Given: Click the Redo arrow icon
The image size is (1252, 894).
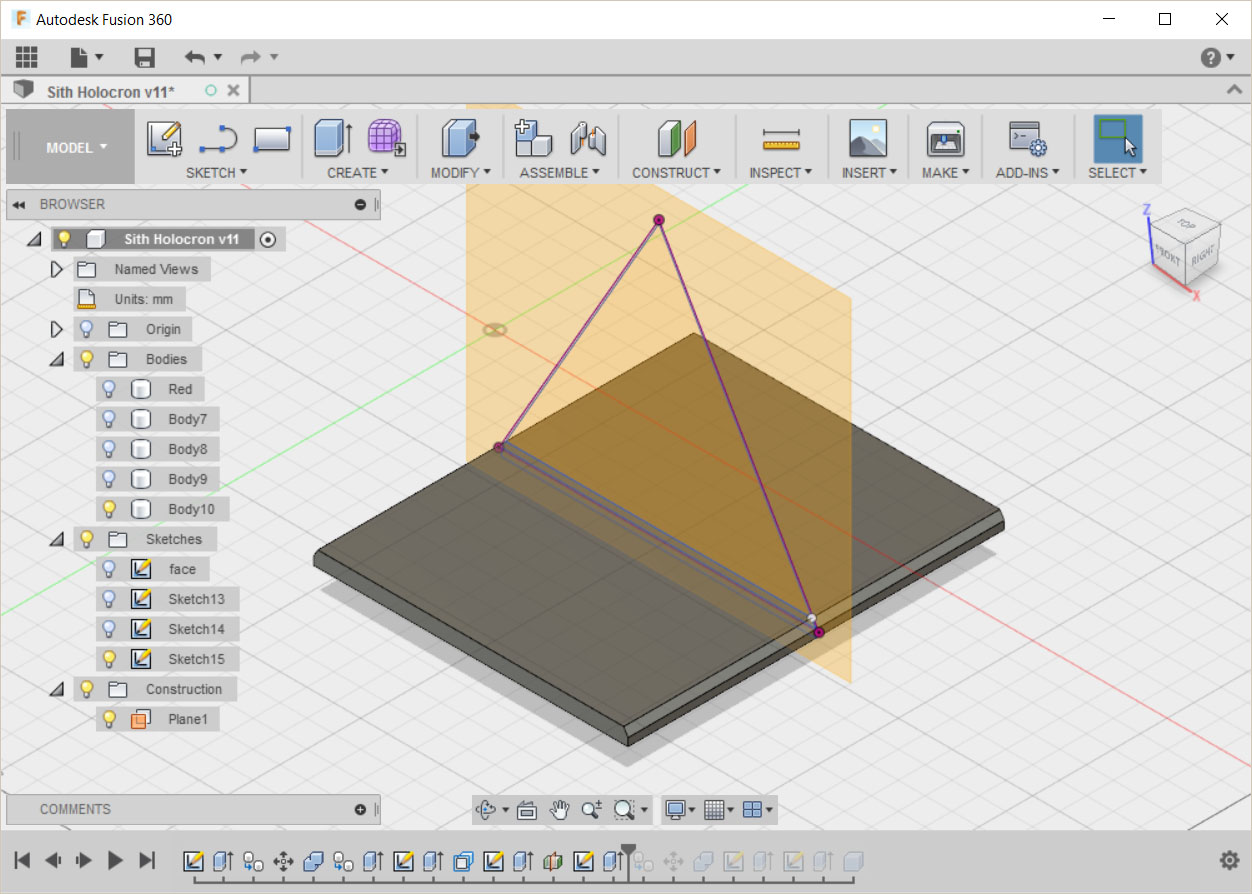Looking at the screenshot, I should tap(250, 58).
